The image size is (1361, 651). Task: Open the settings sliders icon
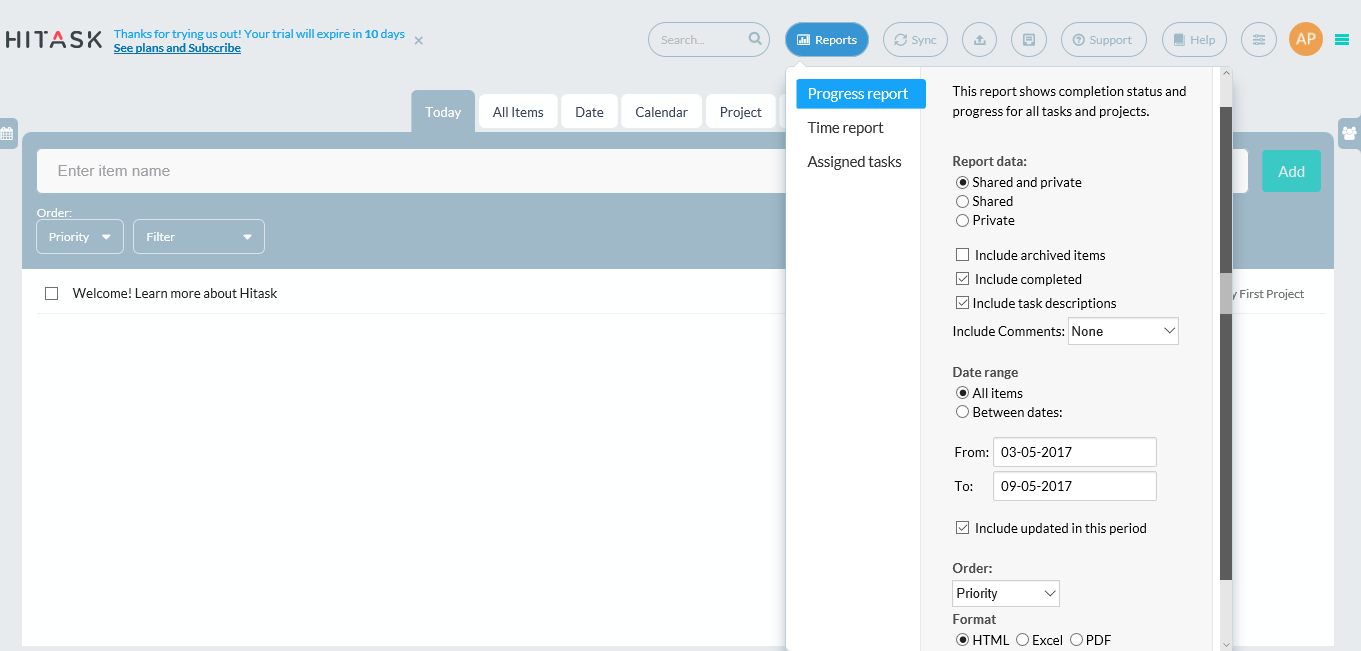1259,40
